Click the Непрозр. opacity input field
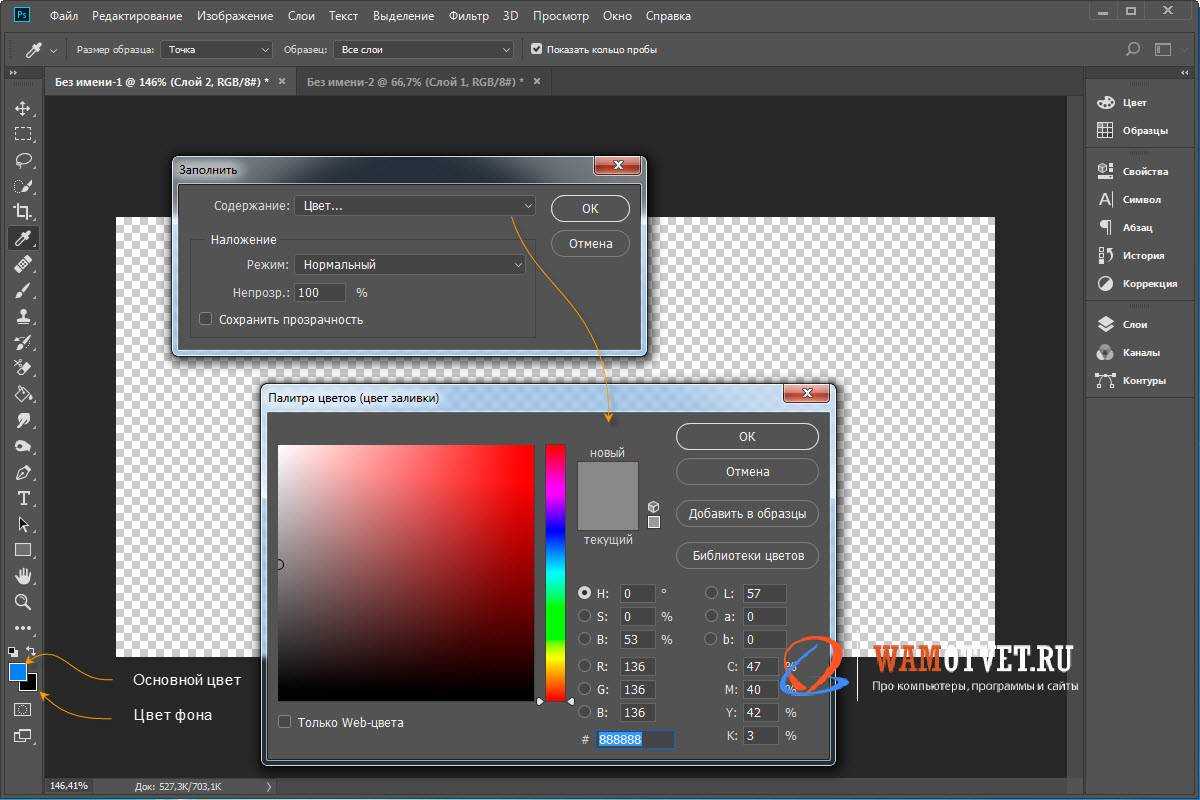This screenshot has width=1200, height=800. (320, 292)
